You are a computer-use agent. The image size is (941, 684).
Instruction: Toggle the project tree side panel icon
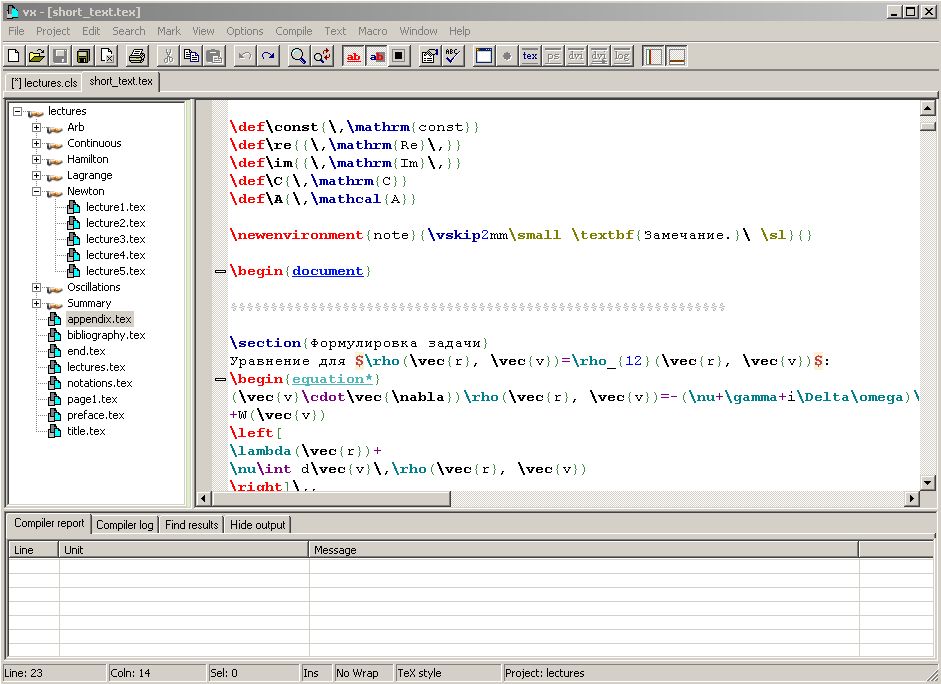653,56
